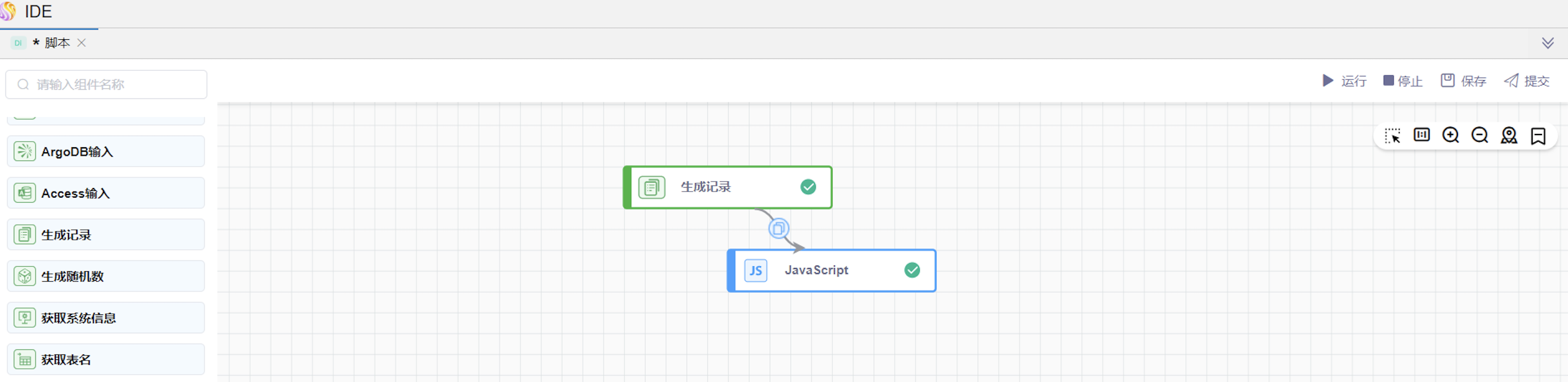
Task: Click green check status on JavaScript node
Action: pyautogui.click(x=912, y=270)
